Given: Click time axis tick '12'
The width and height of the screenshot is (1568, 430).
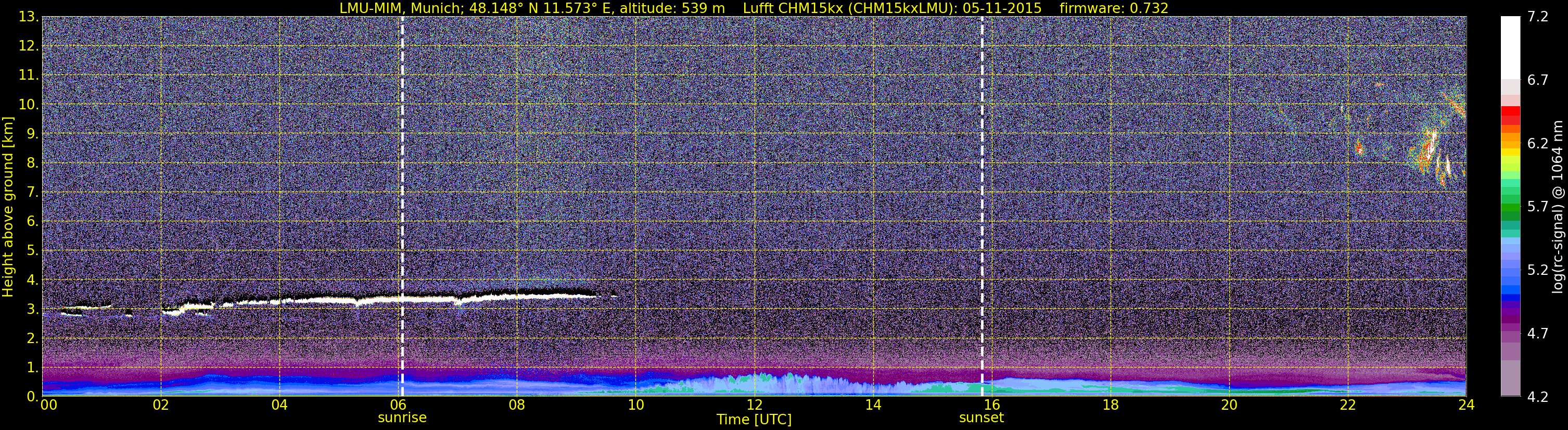Looking at the screenshot, I should 754,405.
